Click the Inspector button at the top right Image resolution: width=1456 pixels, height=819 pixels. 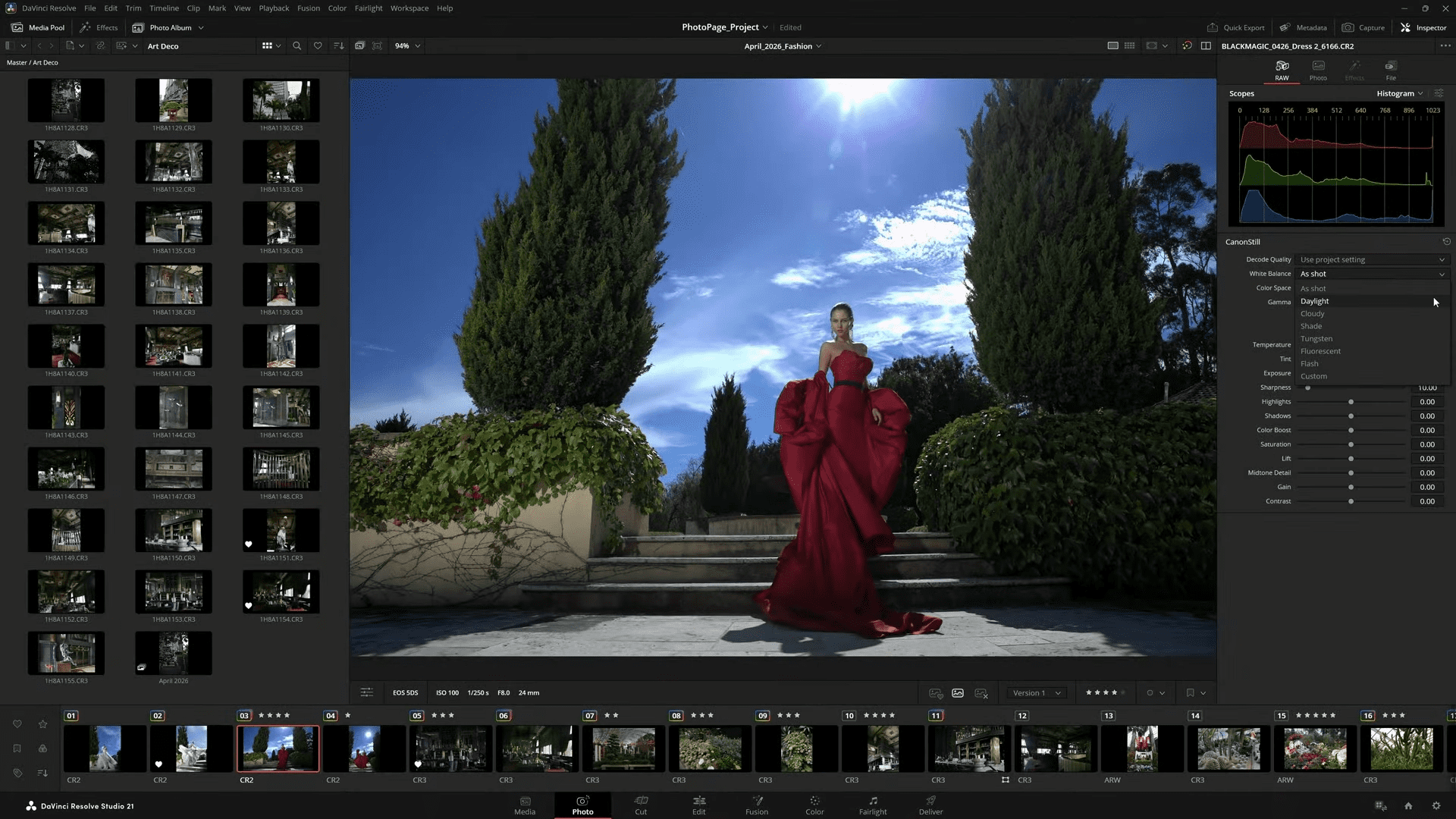tap(1425, 27)
